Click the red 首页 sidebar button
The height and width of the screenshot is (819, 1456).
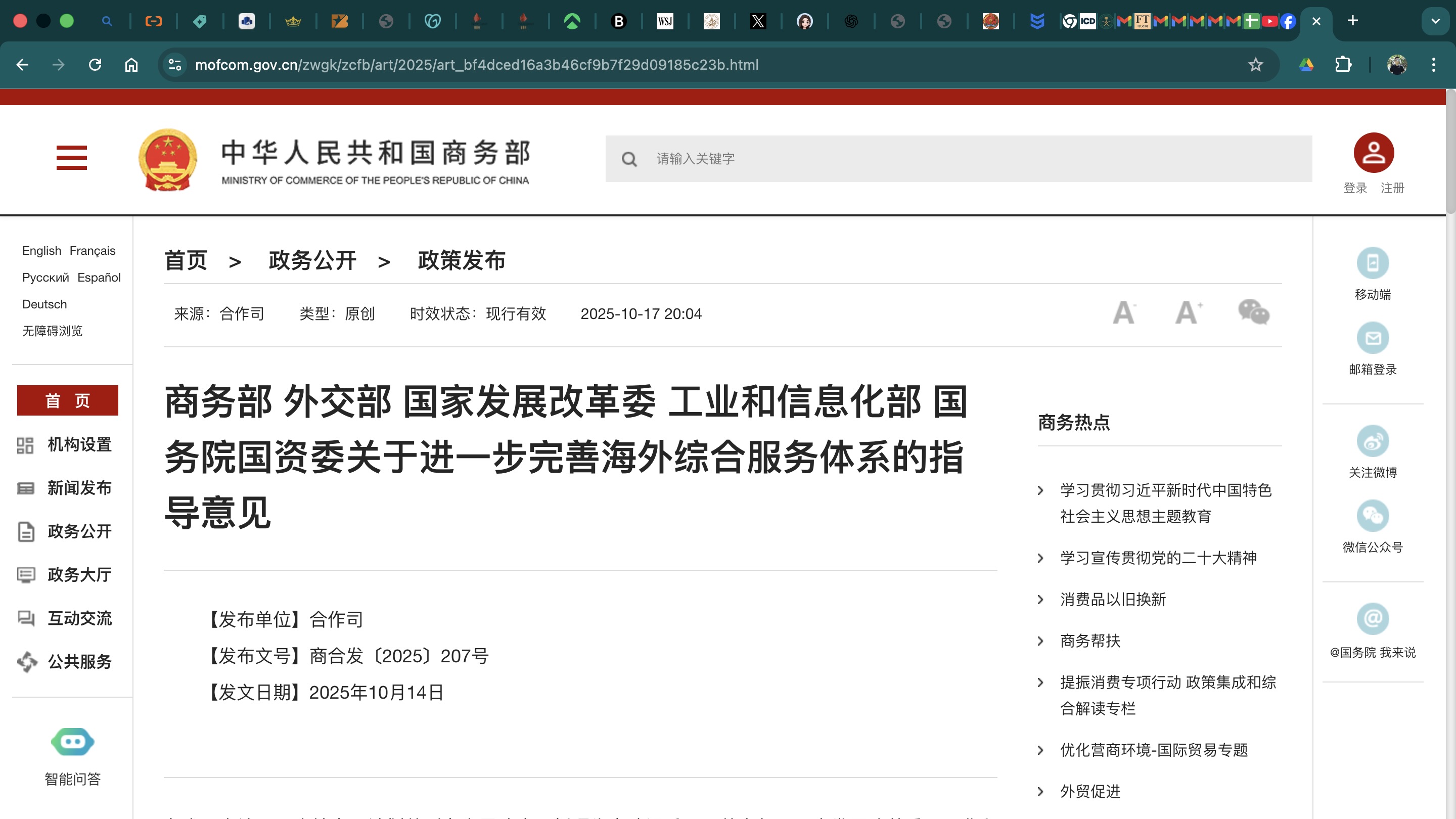click(67, 400)
